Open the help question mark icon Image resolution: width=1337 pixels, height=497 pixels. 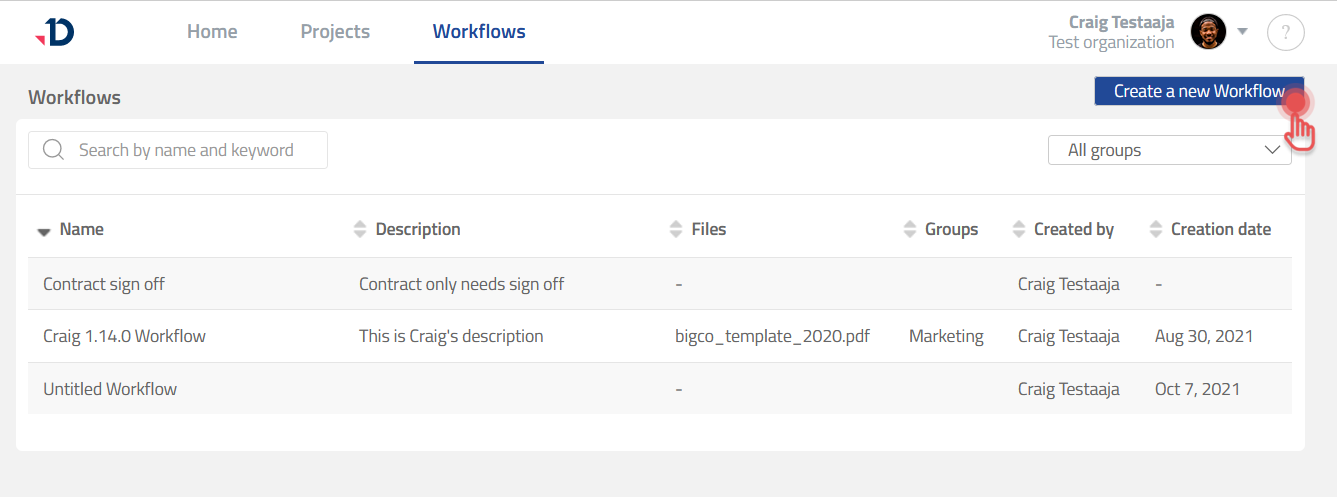click(1285, 32)
